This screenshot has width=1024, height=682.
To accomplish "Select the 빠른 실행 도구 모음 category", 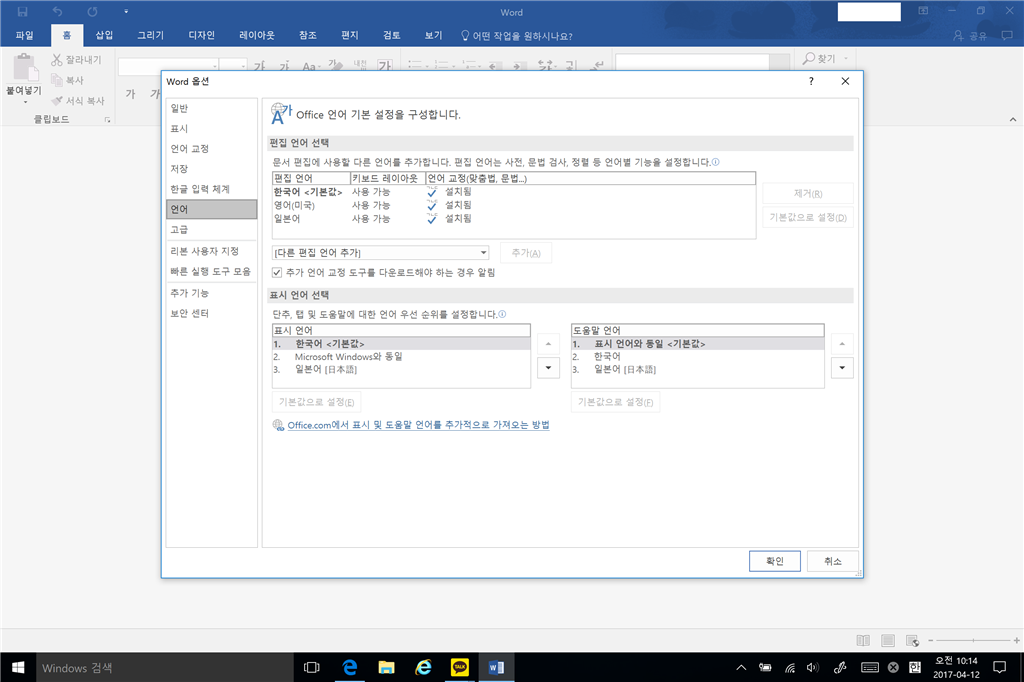I will coord(212,272).
